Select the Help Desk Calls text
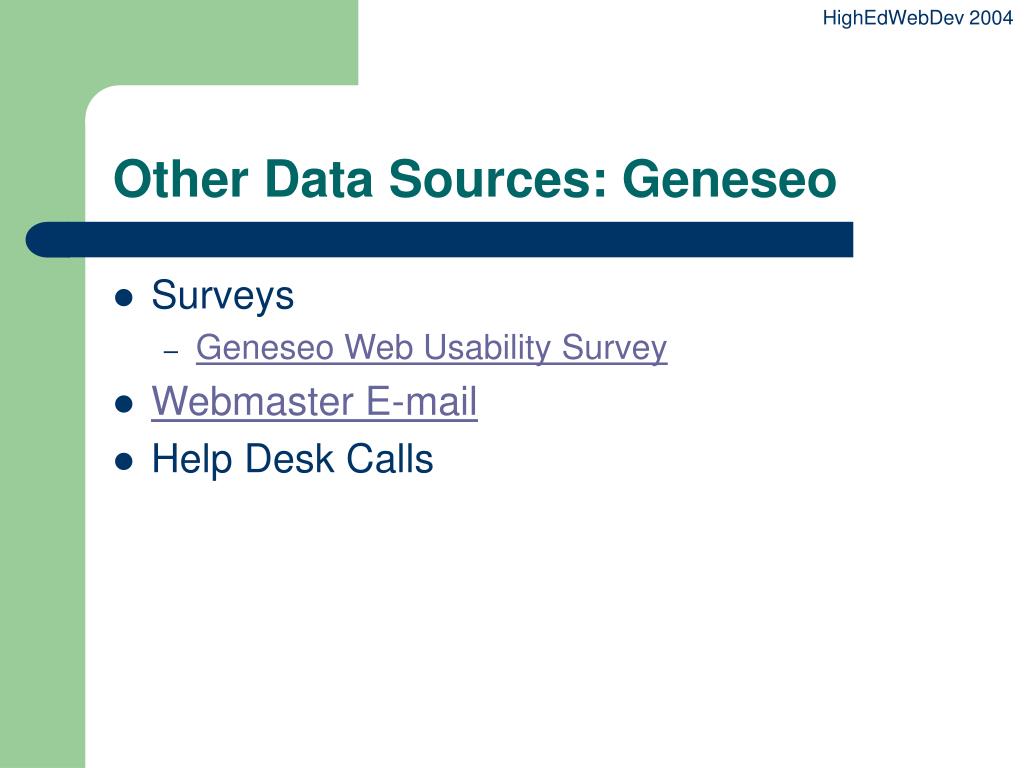 tap(292, 458)
